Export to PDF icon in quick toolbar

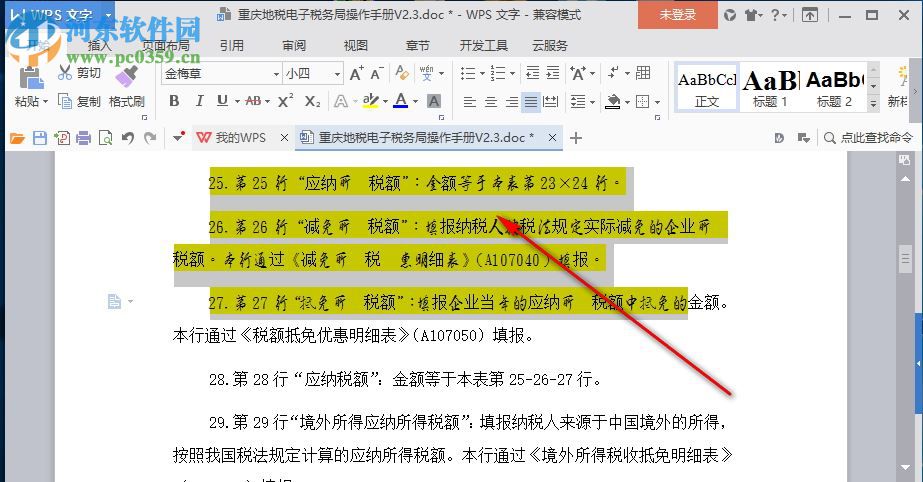tap(62, 138)
